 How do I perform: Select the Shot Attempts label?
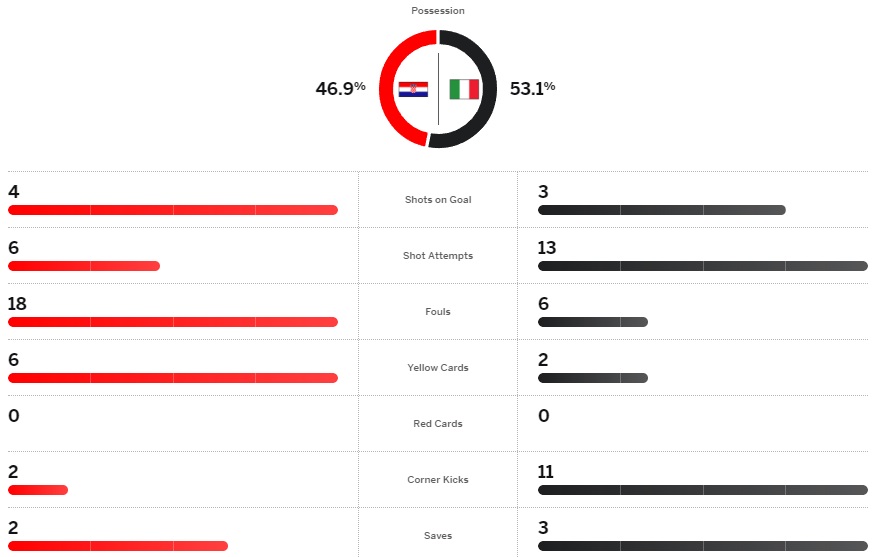pyautogui.click(x=438, y=255)
